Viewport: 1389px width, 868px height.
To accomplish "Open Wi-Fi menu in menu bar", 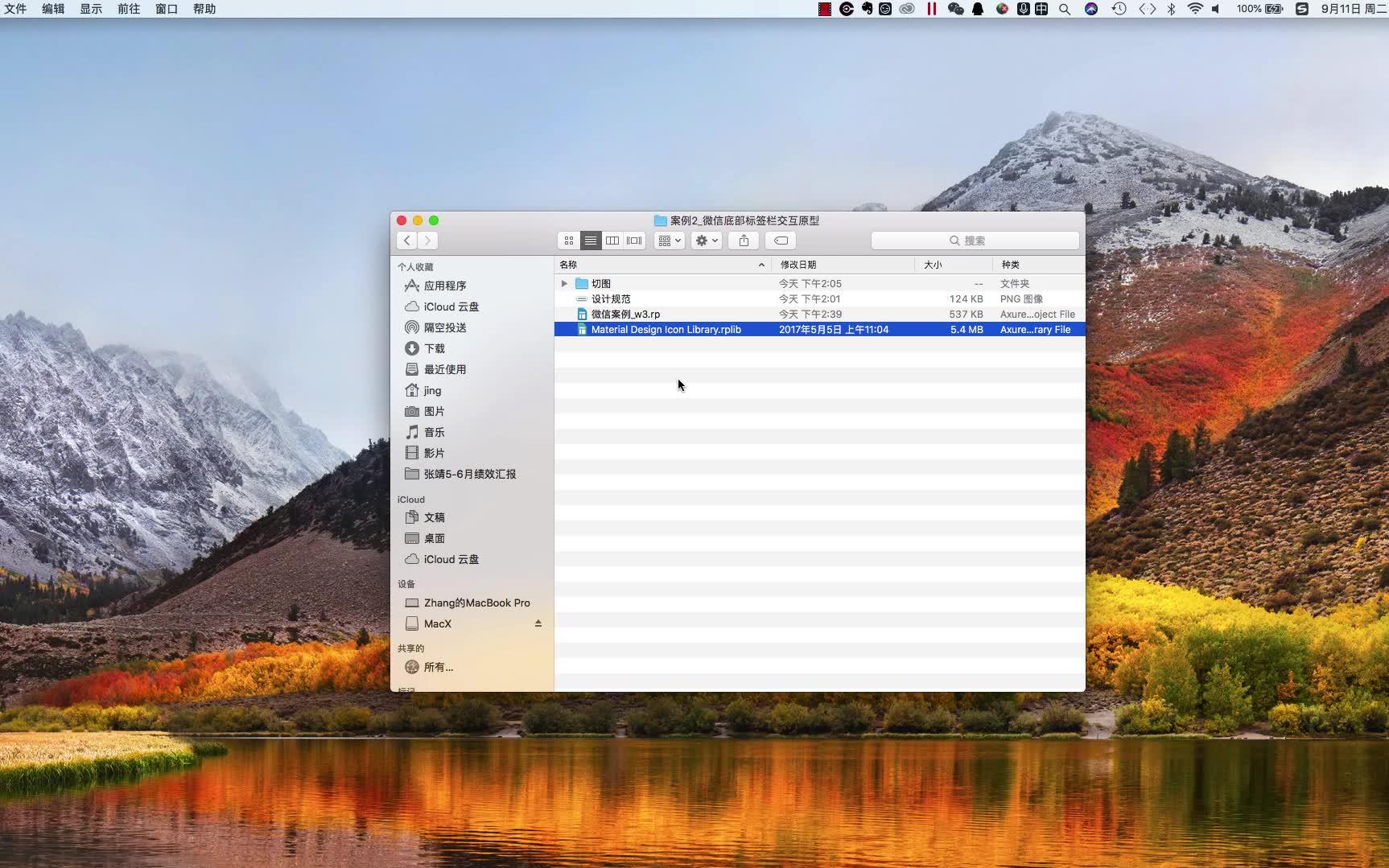I will 1195,9.
